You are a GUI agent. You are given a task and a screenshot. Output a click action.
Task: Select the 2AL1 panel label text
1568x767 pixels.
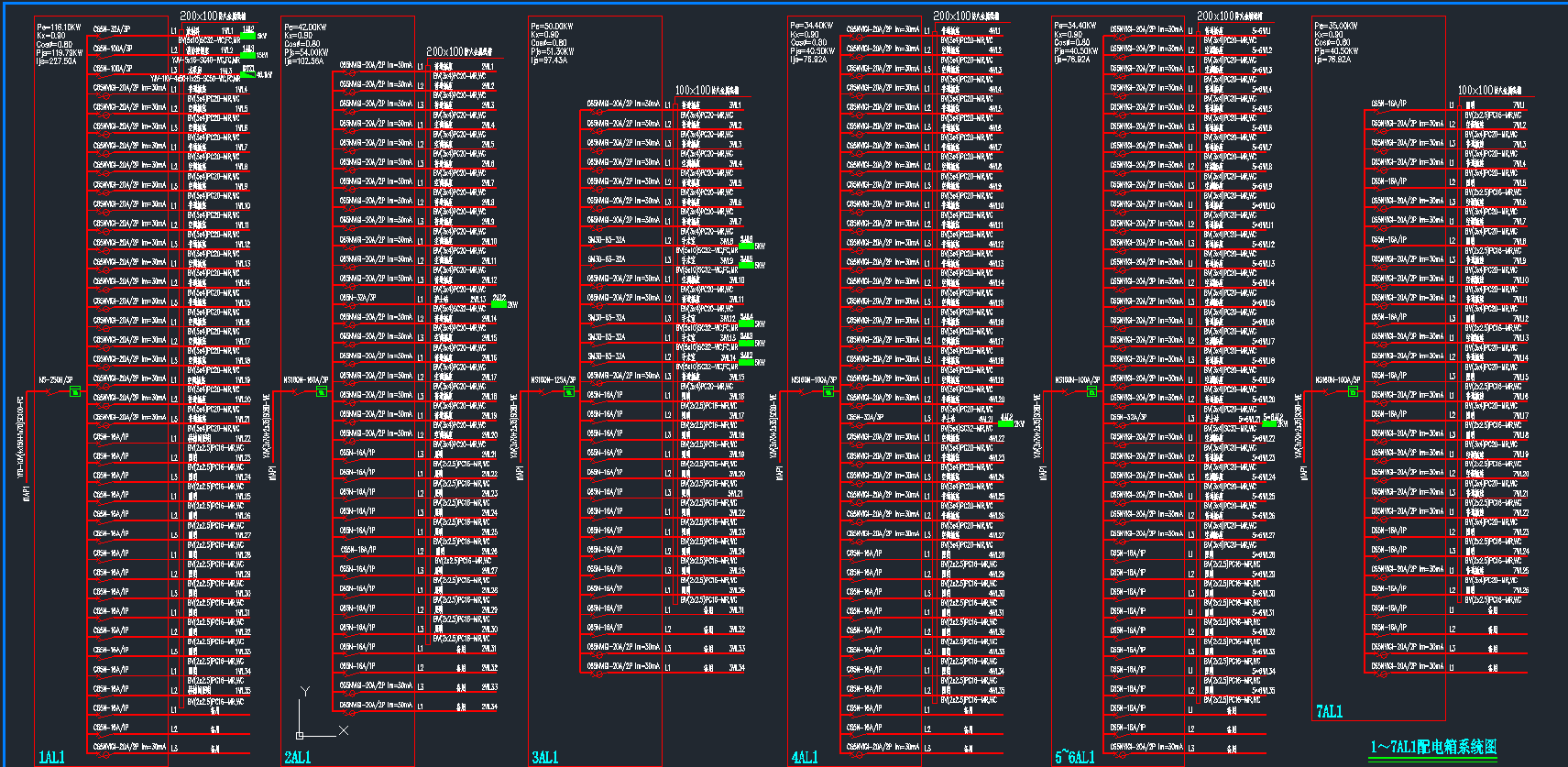pyautogui.click(x=298, y=757)
